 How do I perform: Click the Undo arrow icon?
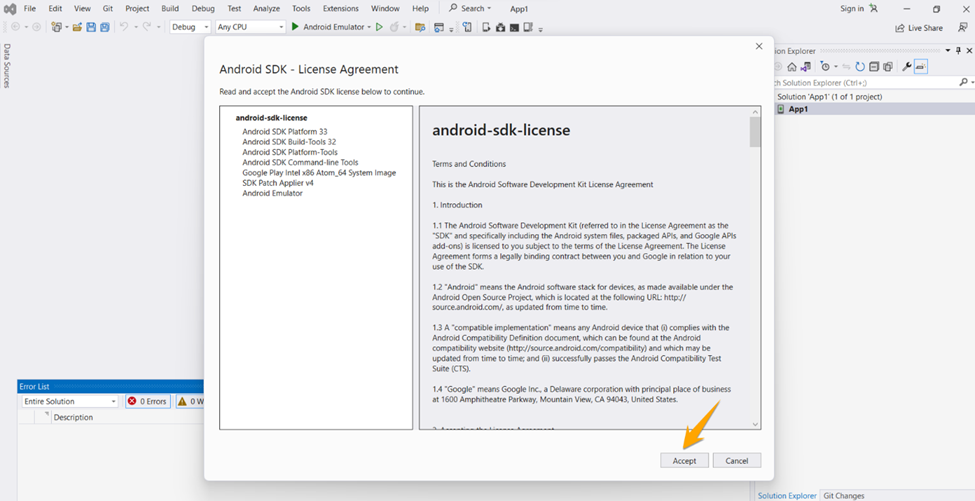(x=124, y=27)
